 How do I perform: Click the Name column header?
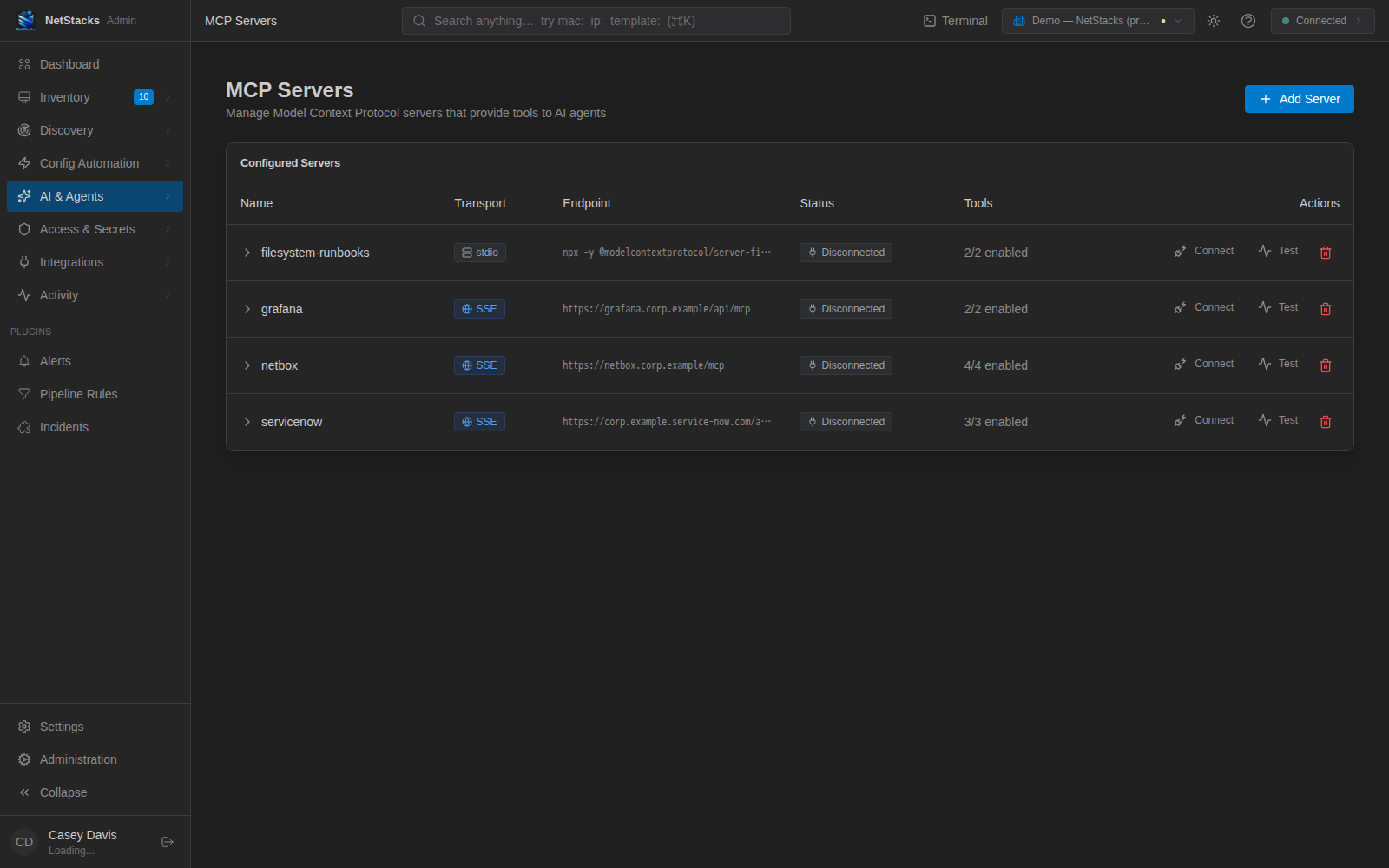point(257,203)
